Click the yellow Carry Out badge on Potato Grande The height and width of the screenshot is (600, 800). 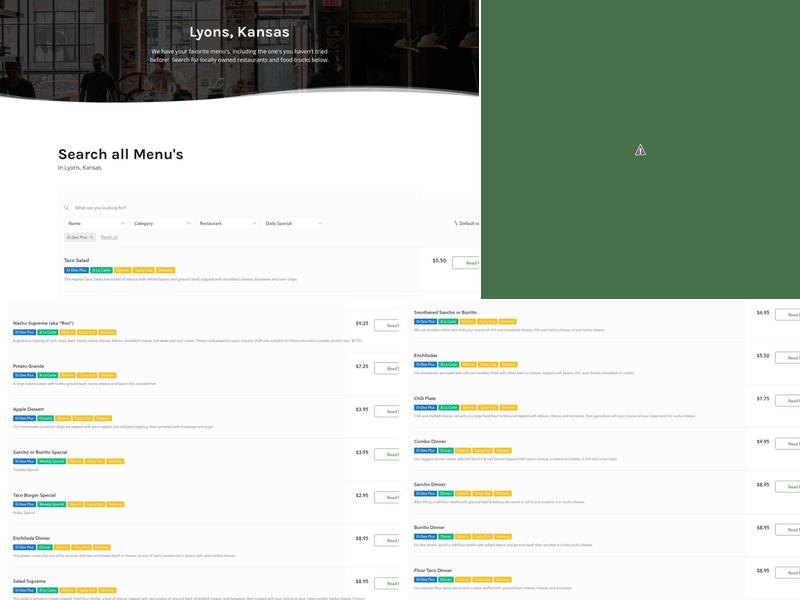85,374
